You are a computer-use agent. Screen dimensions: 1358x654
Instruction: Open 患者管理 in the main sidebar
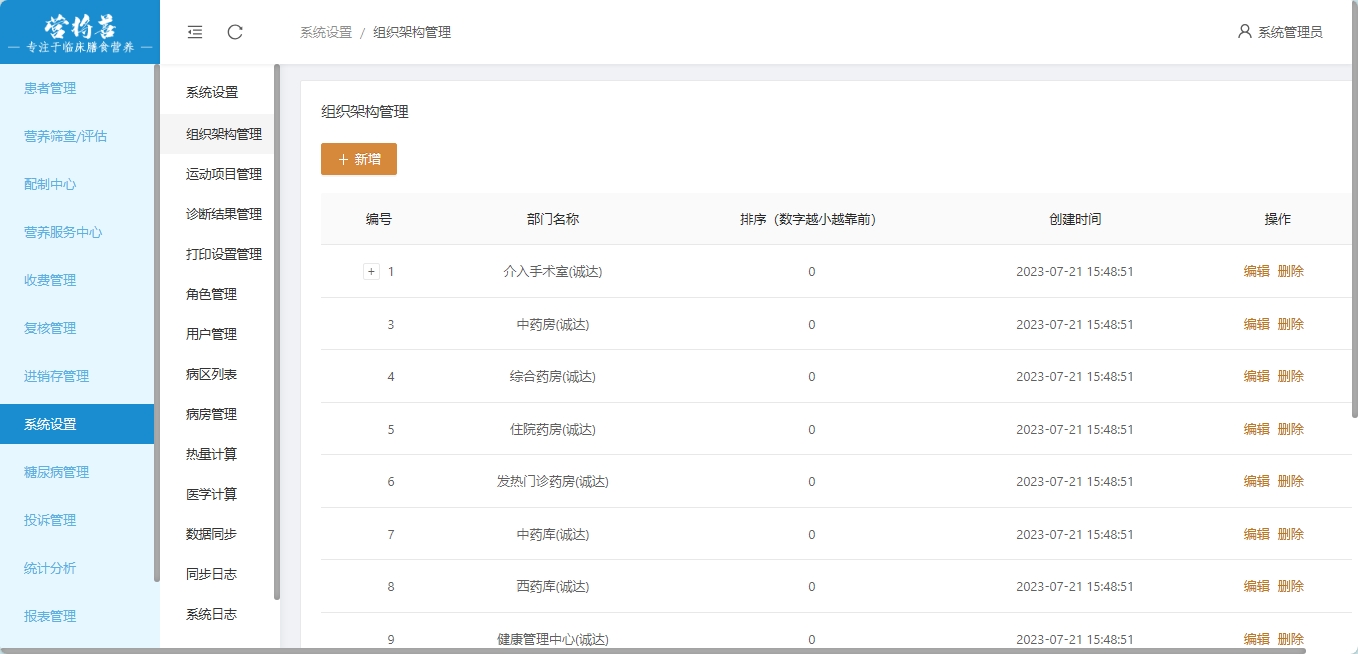(50, 88)
